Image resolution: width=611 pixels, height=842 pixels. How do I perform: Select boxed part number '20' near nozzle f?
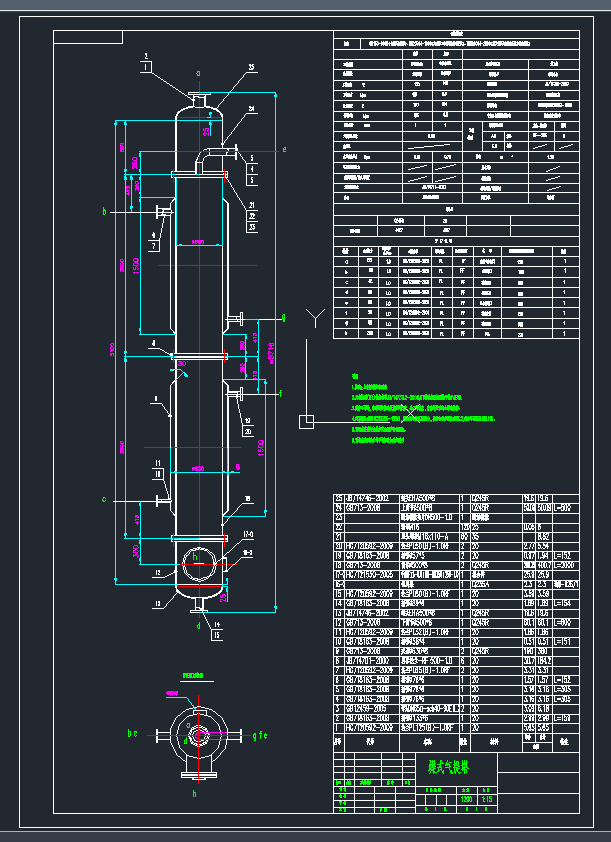click(x=248, y=431)
